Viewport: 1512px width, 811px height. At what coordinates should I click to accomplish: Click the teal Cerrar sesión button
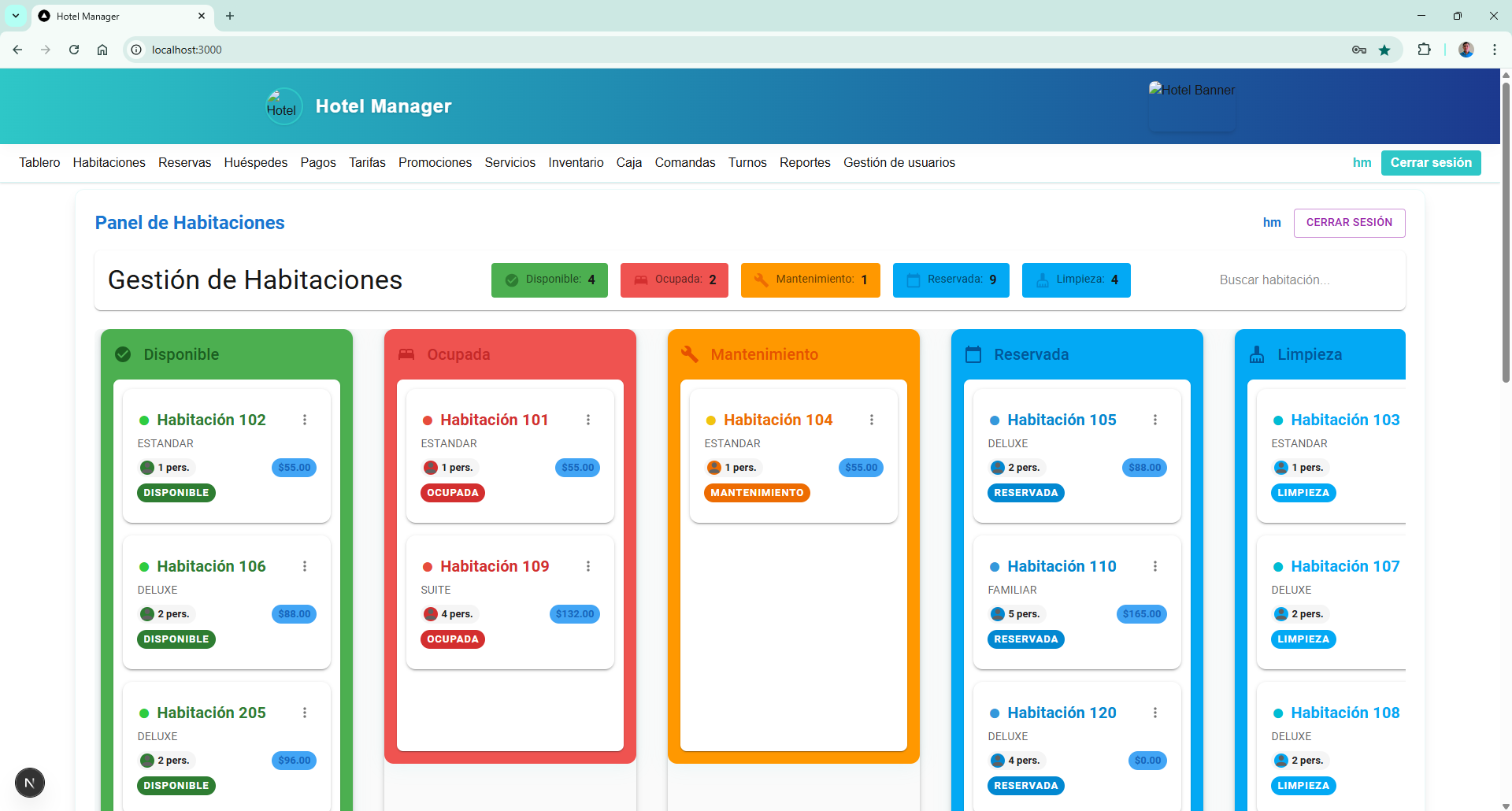click(x=1430, y=162)
